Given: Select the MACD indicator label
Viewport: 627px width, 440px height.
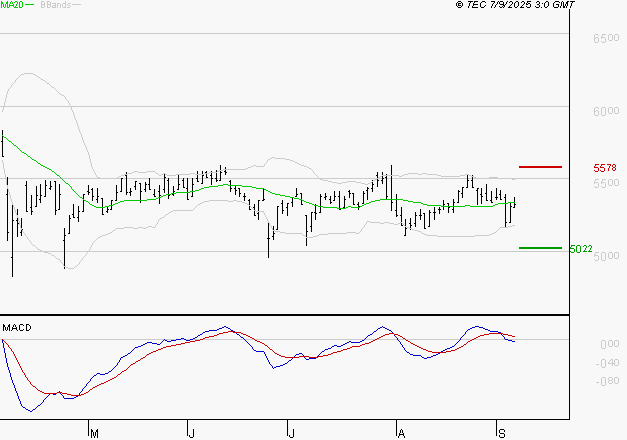Looking at the screenshot, I should pyautogui.click(x=17, y=327).
